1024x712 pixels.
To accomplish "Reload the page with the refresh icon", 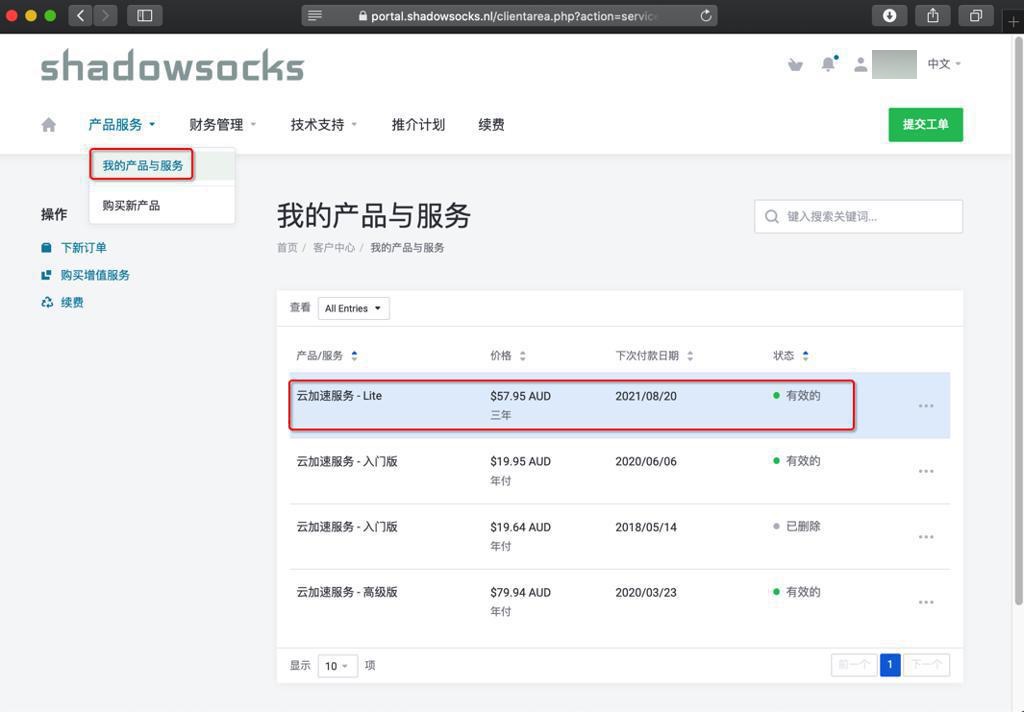I will pyautogui.click(x=705, y=16).
